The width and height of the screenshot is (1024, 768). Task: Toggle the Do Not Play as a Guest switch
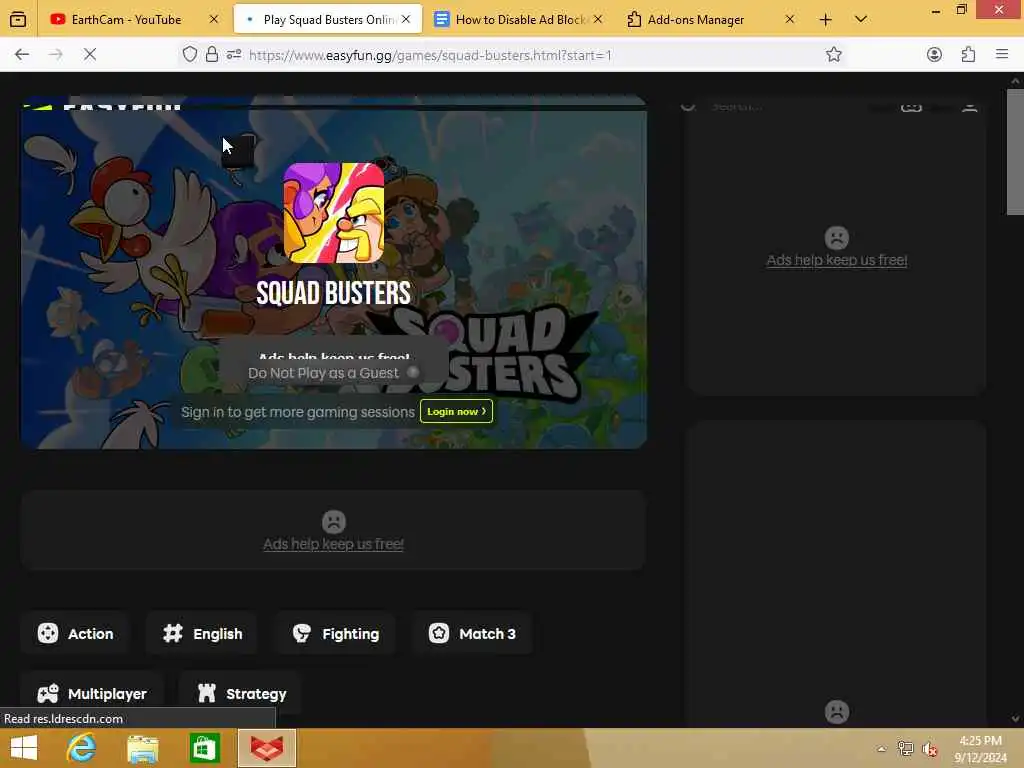click(x=413, y=372)
